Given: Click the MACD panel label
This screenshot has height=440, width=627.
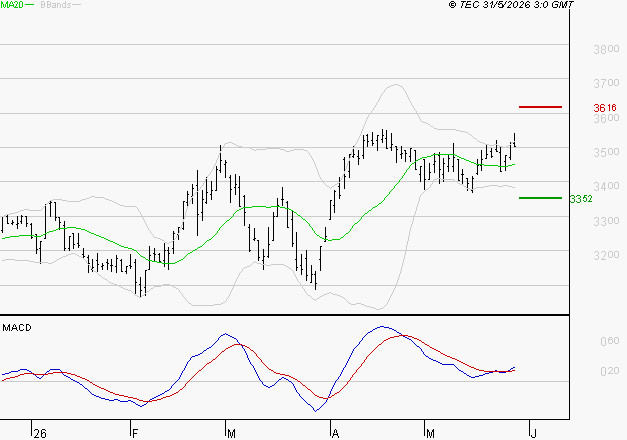Looking at the screenshot, I should [17, 328].
